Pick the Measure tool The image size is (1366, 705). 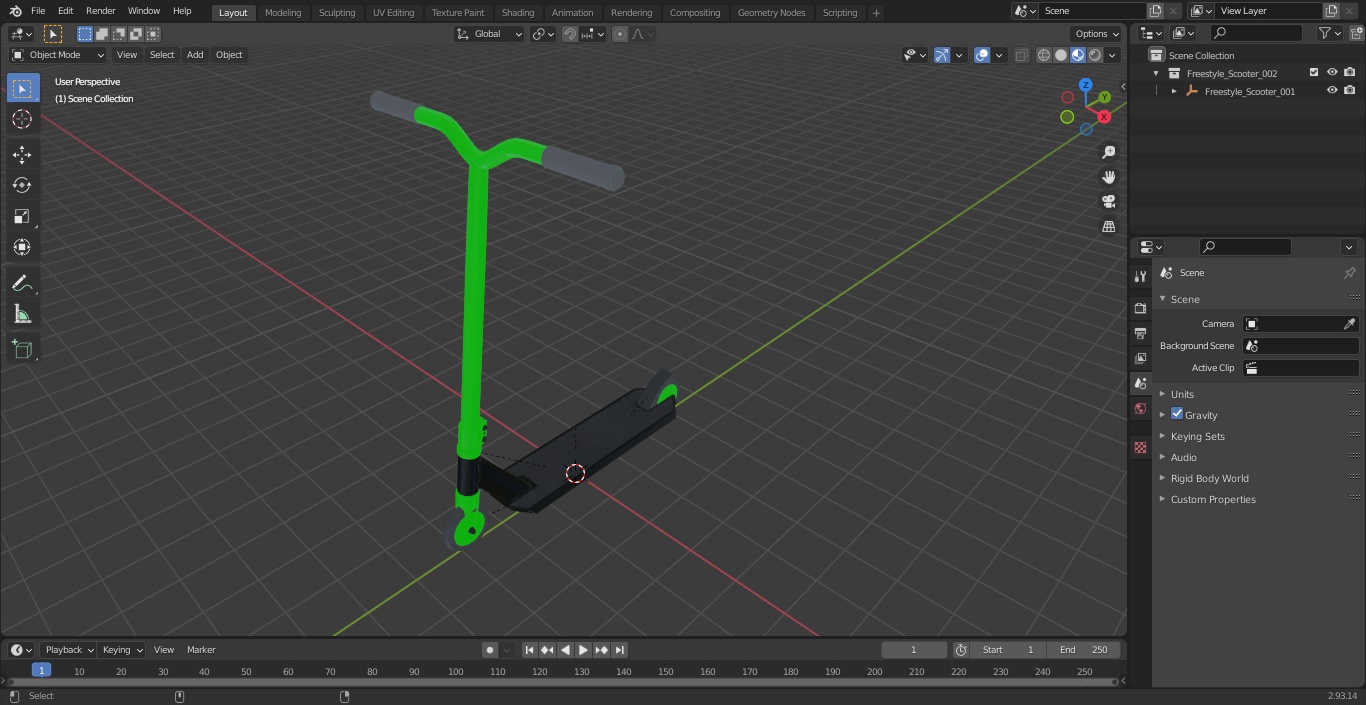click(x=22, y=315)
